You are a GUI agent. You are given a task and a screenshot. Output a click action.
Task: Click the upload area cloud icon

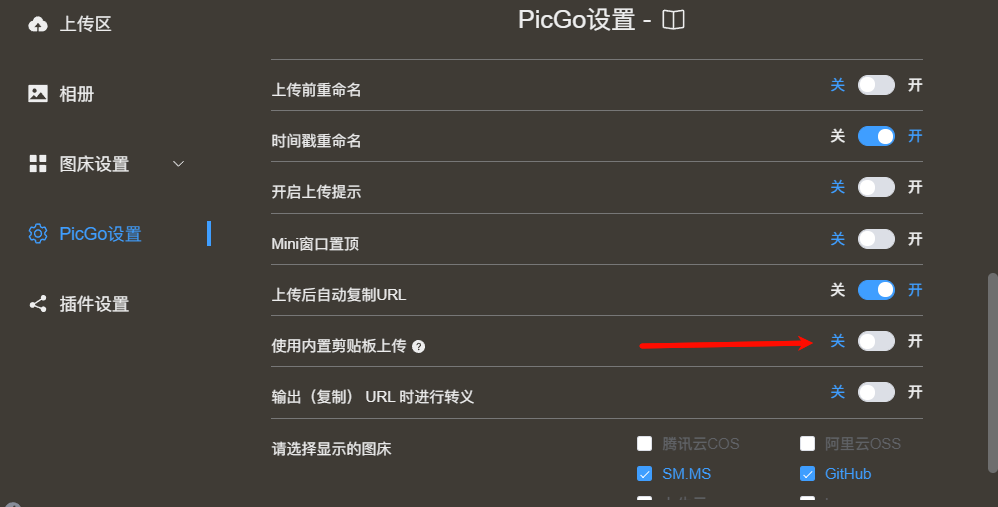pos(38,24)
